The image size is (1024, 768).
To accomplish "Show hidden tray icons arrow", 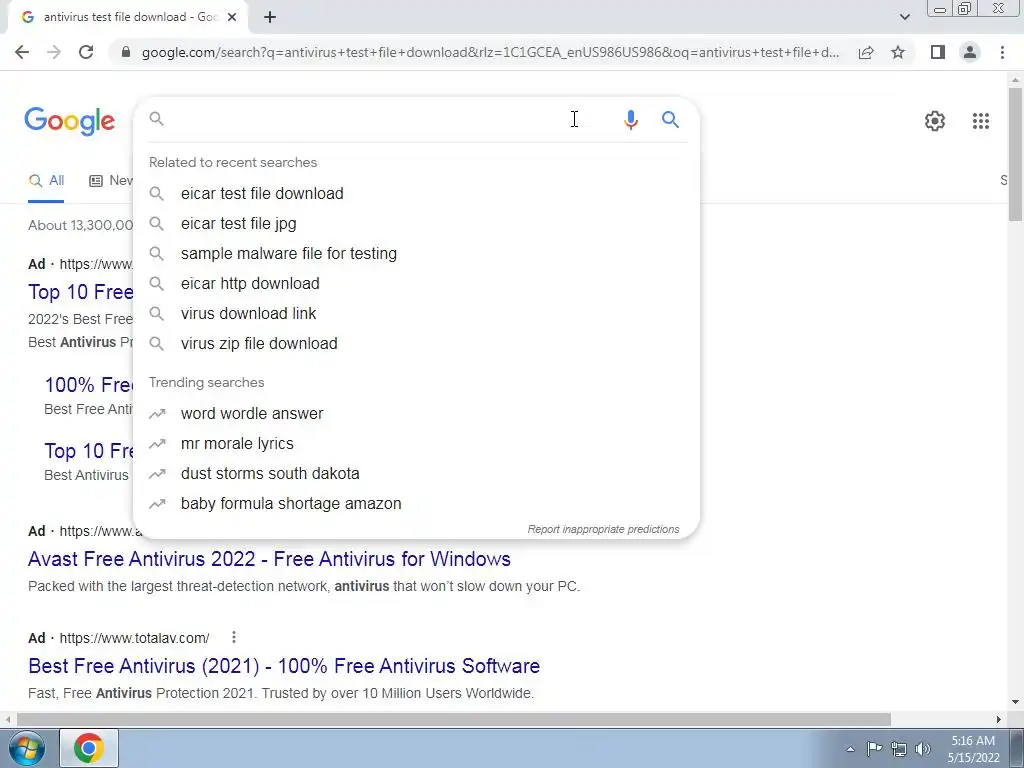I will [x=850, y=749].
